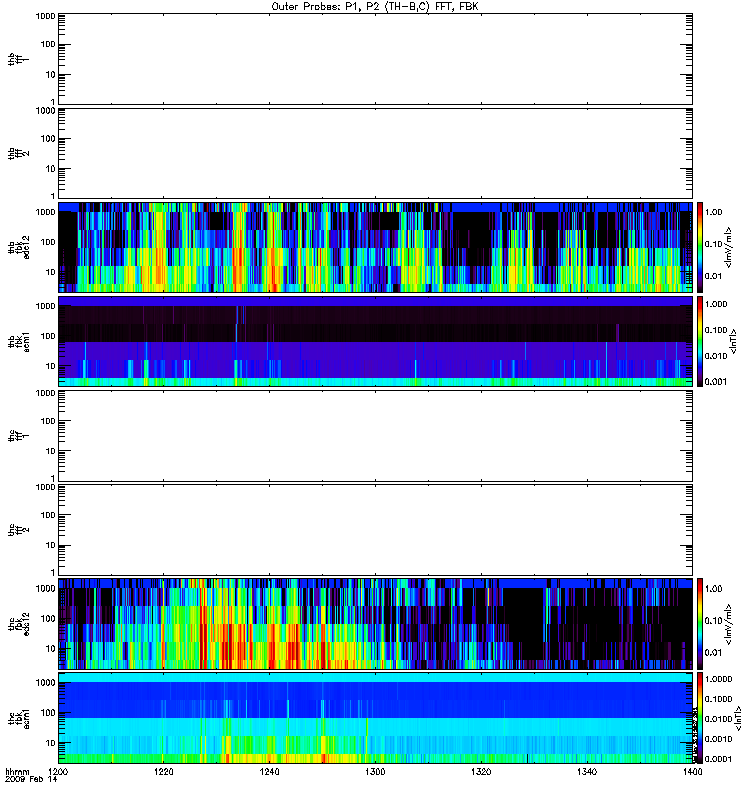Viewport: 750px width, 800px height.
Task: Click the plot title 'Outer Probes: P1, P2 (TH-B,C) FFT, FBK'
Action: [x=375, y=7]
